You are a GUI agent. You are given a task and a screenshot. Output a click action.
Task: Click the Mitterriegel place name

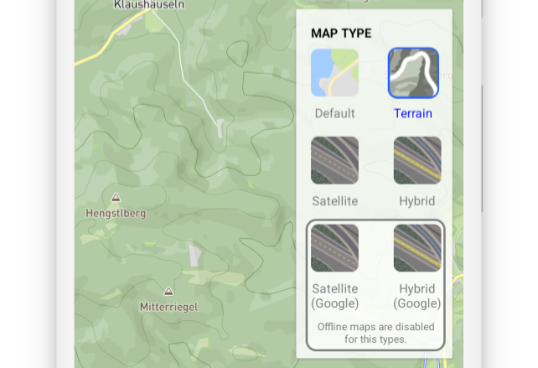[x=169, y=307]
